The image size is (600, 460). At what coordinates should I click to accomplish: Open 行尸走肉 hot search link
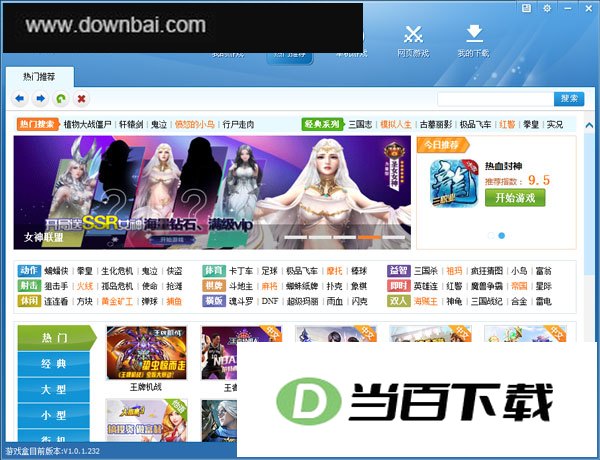238,124
